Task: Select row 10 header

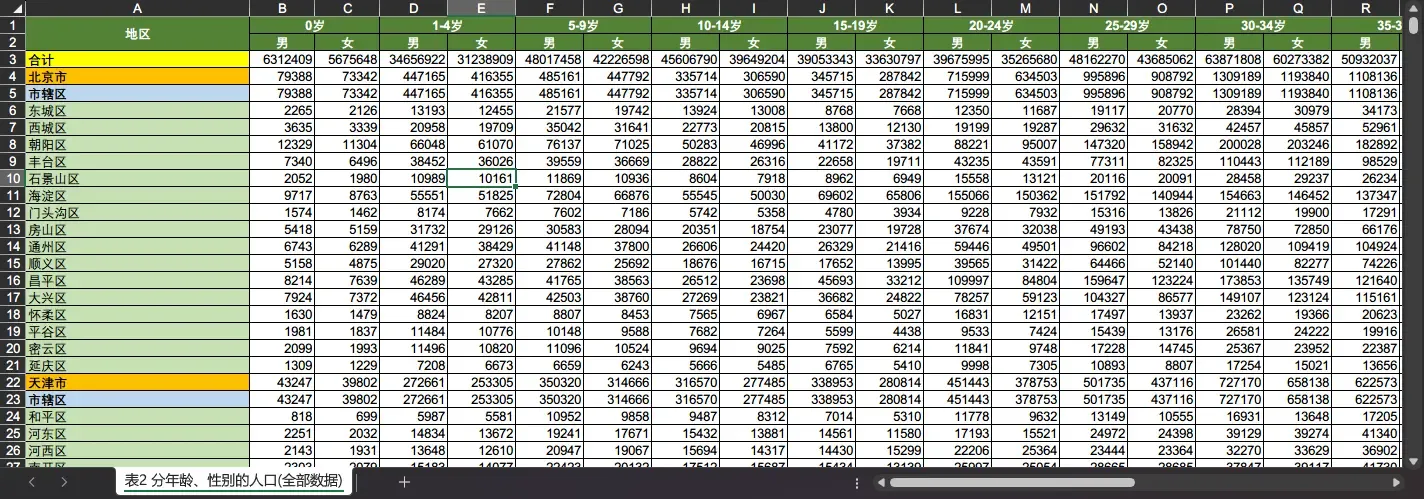Action: pyautogui.click(x=12, y=178)
